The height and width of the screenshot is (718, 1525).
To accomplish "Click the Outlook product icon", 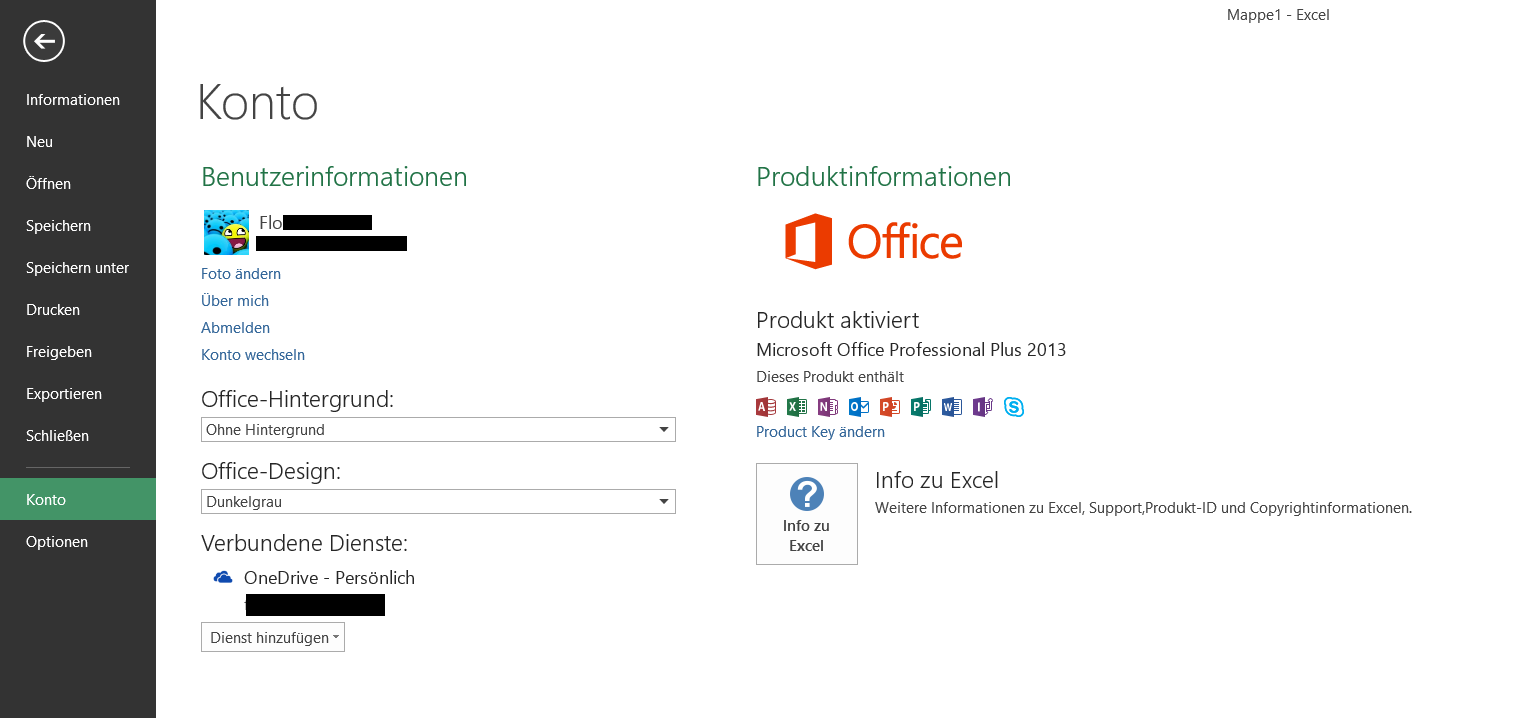I will point(859,407).
